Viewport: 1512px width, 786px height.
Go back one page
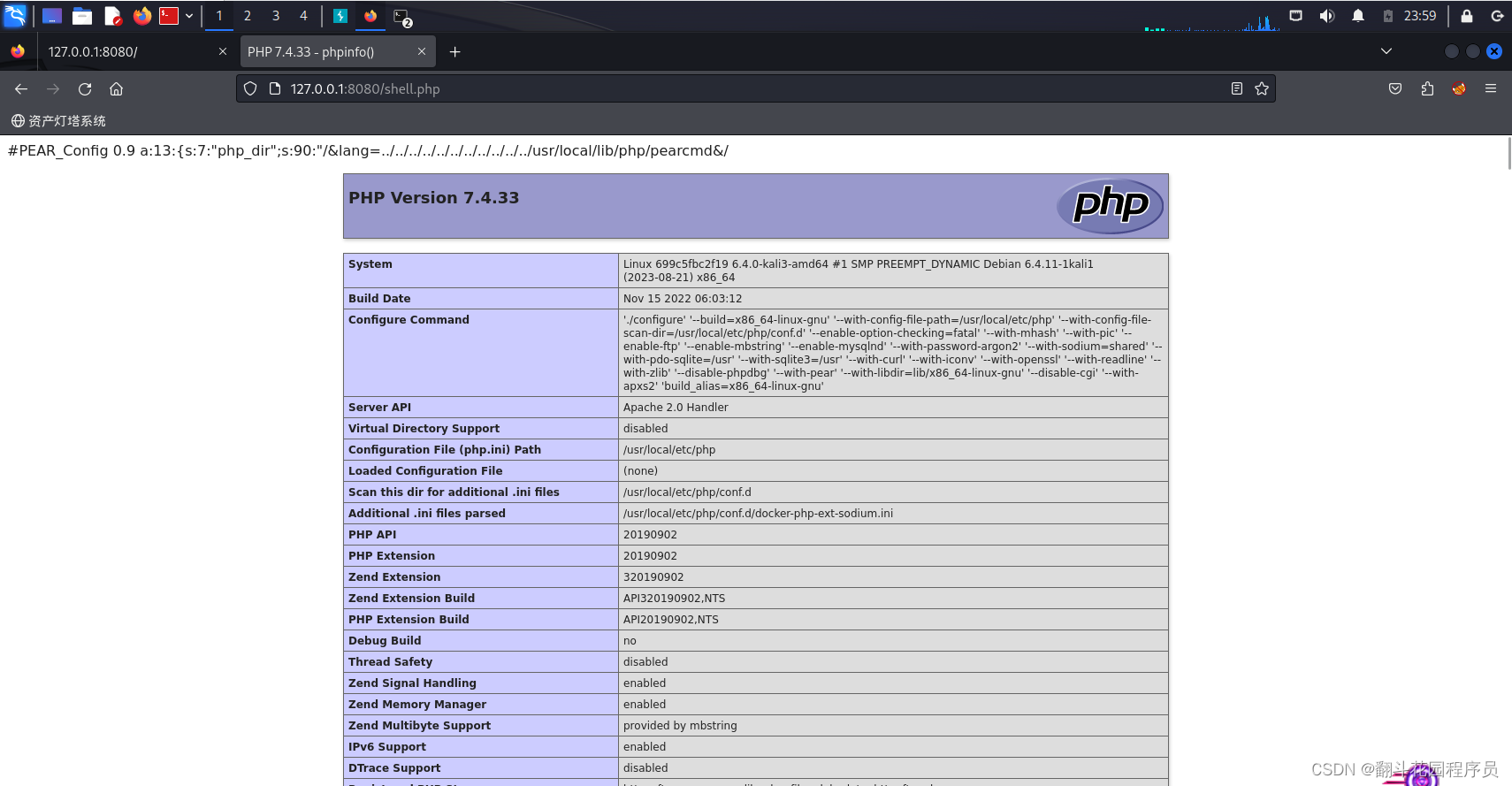coord(21,88)
